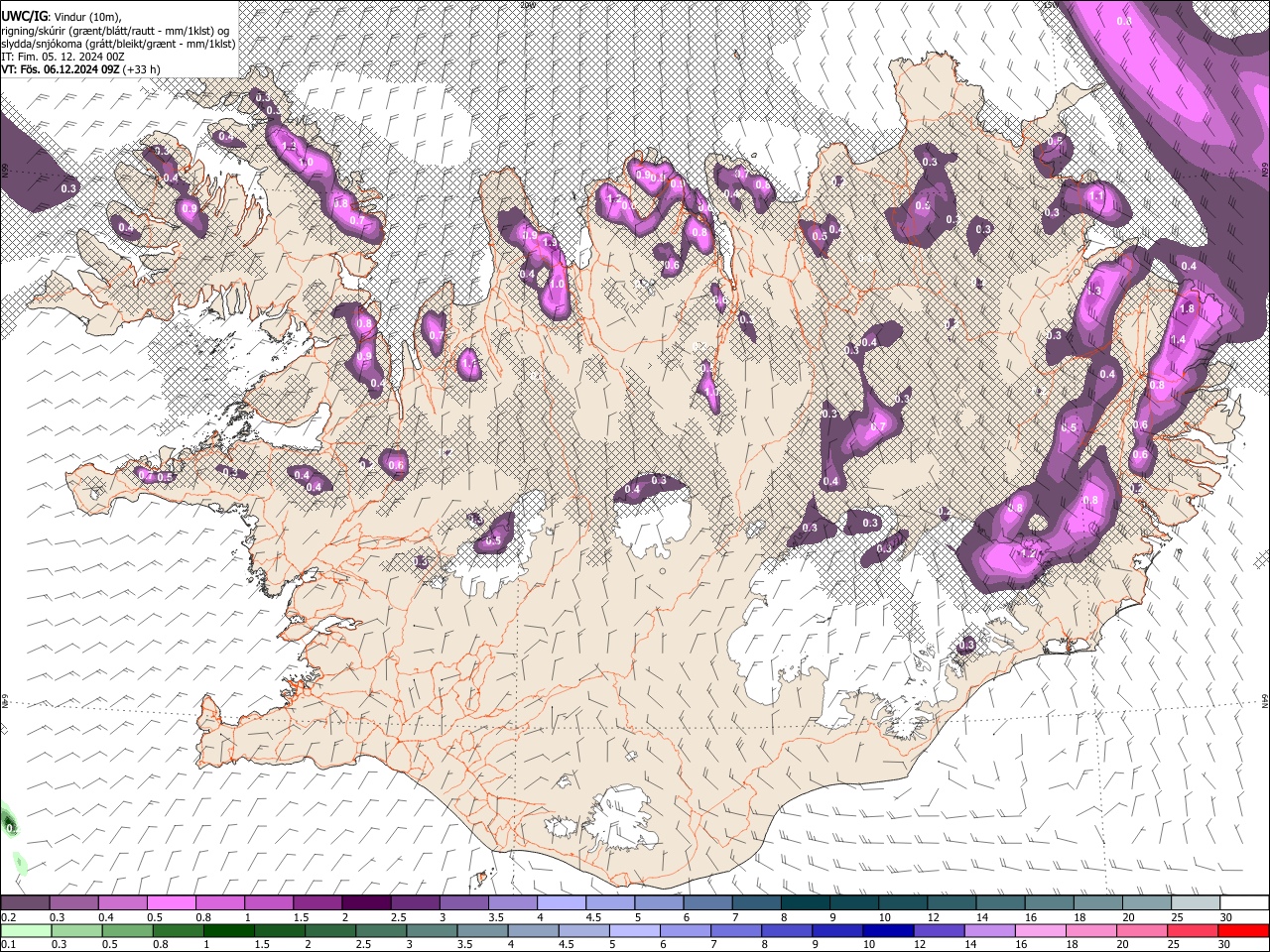
Task: Click the rain legend swatch for 2–2.5 mm
Action: [329, 930]
